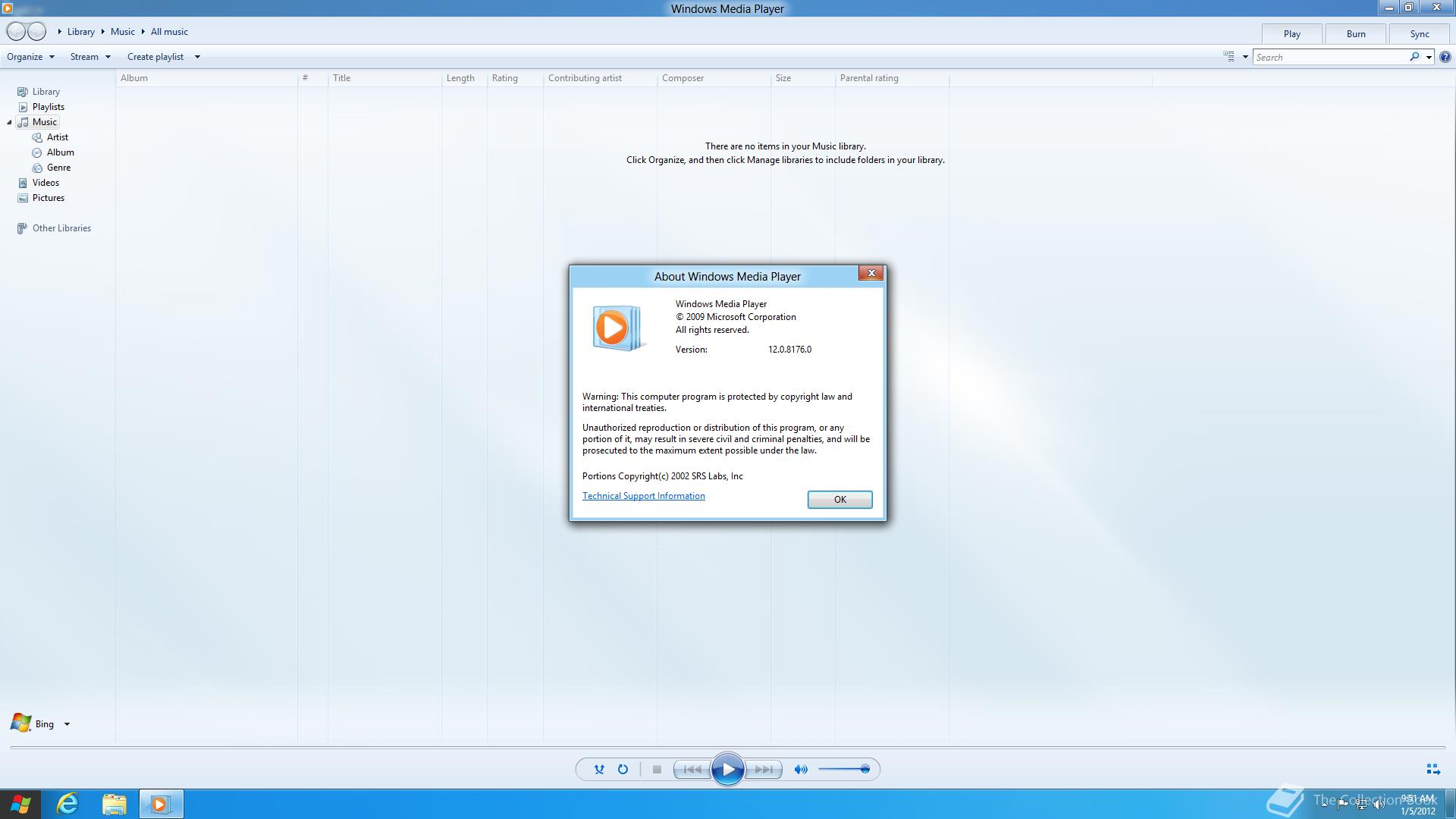Image resolution: width=1456 pixels, height=819 pixels.
Task: Click Create playlist button
Action: (155, 57)
